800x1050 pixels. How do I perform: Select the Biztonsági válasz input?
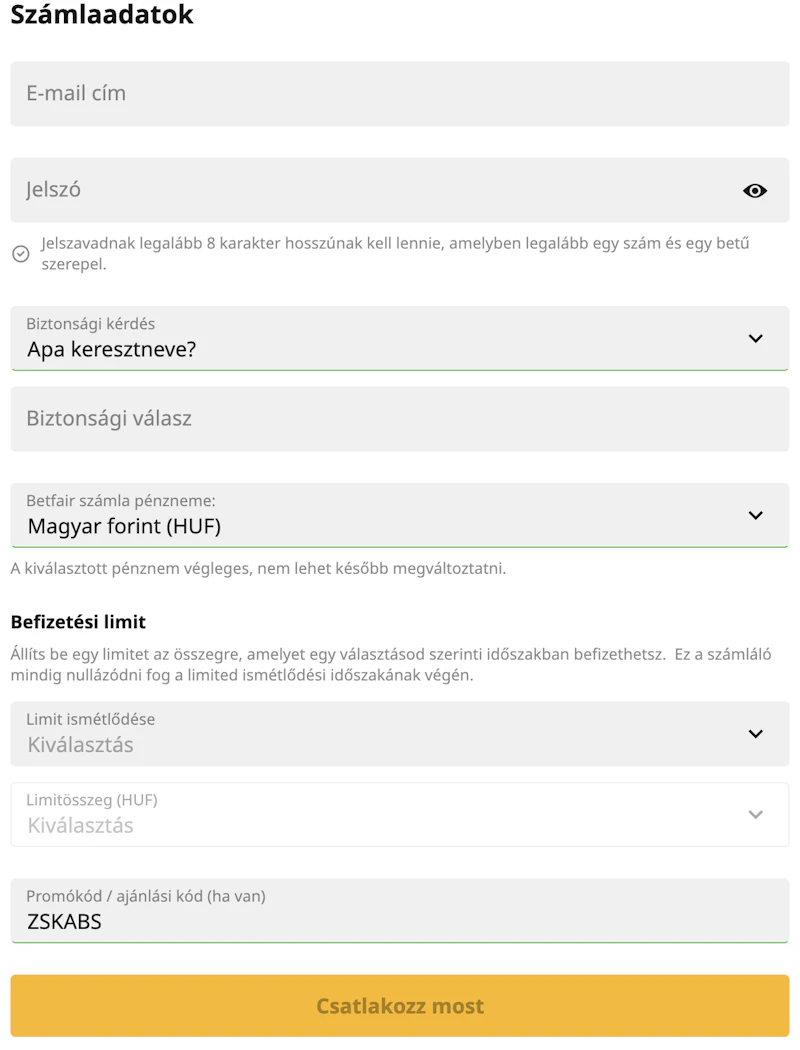pyautogui.click(x=400, y=419)
